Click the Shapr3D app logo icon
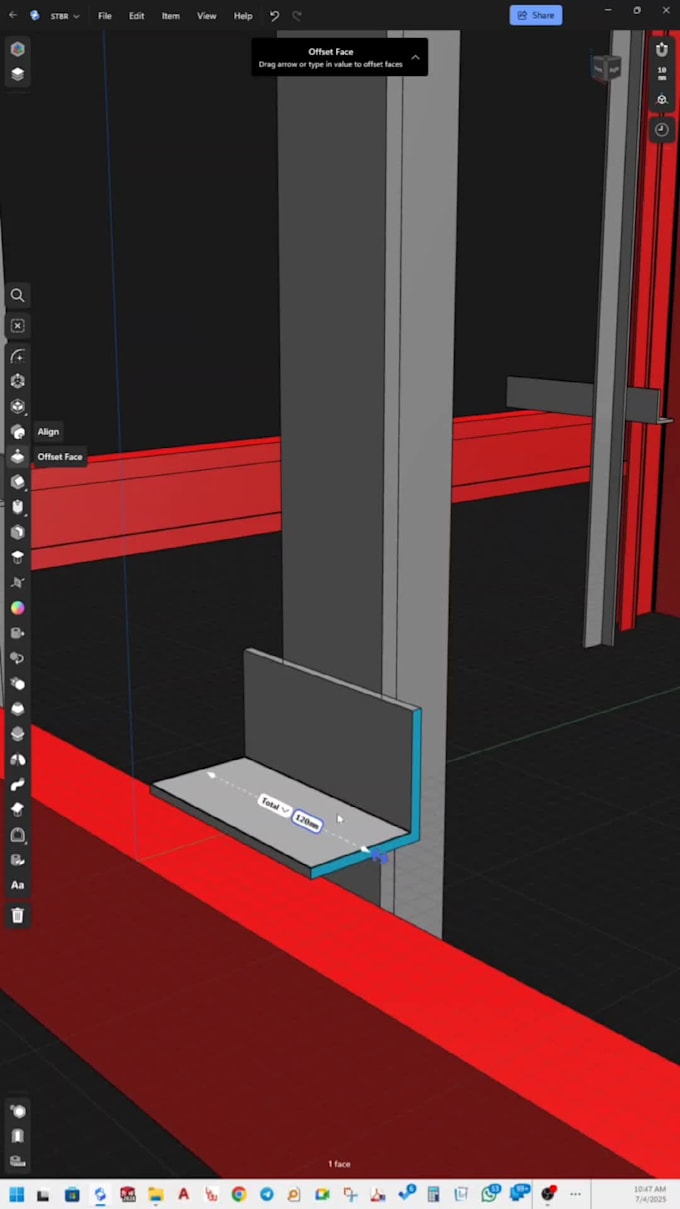This screenshot has width=680, height=1209. click(x=35, y=16)
